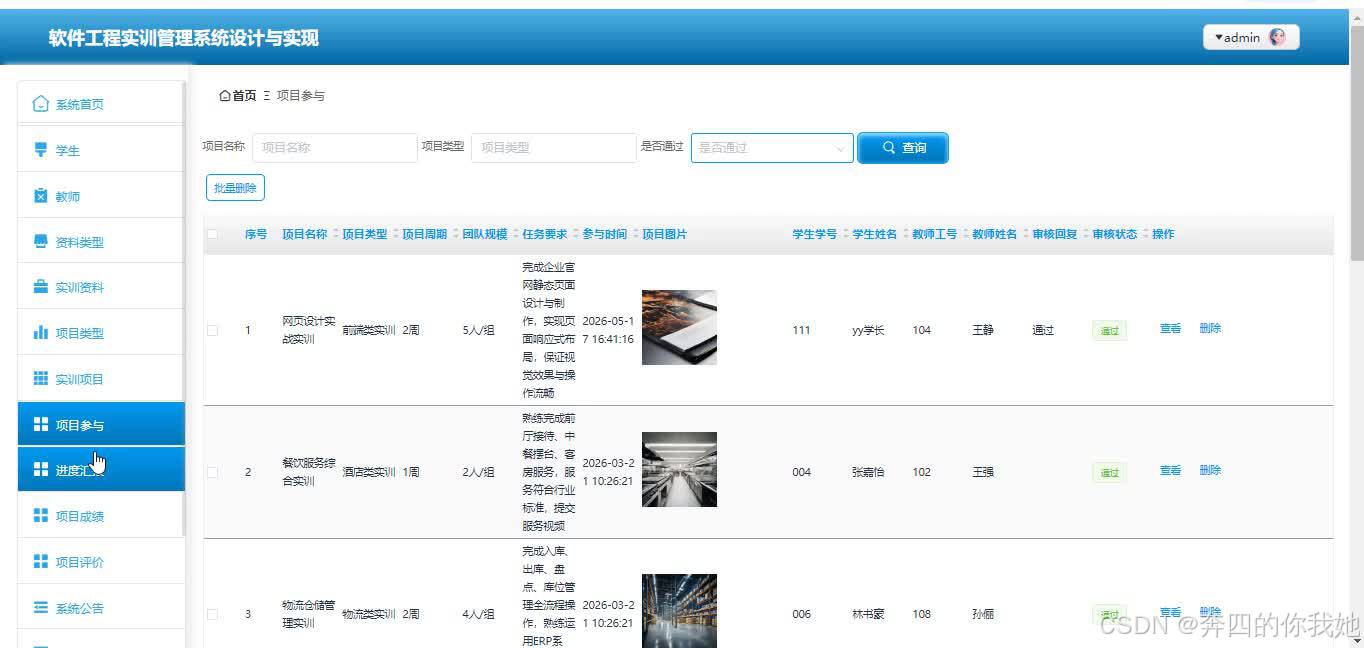Sort the table by 学生学号 column
This screenshot has width=1364, height=648.
(846, 234)
